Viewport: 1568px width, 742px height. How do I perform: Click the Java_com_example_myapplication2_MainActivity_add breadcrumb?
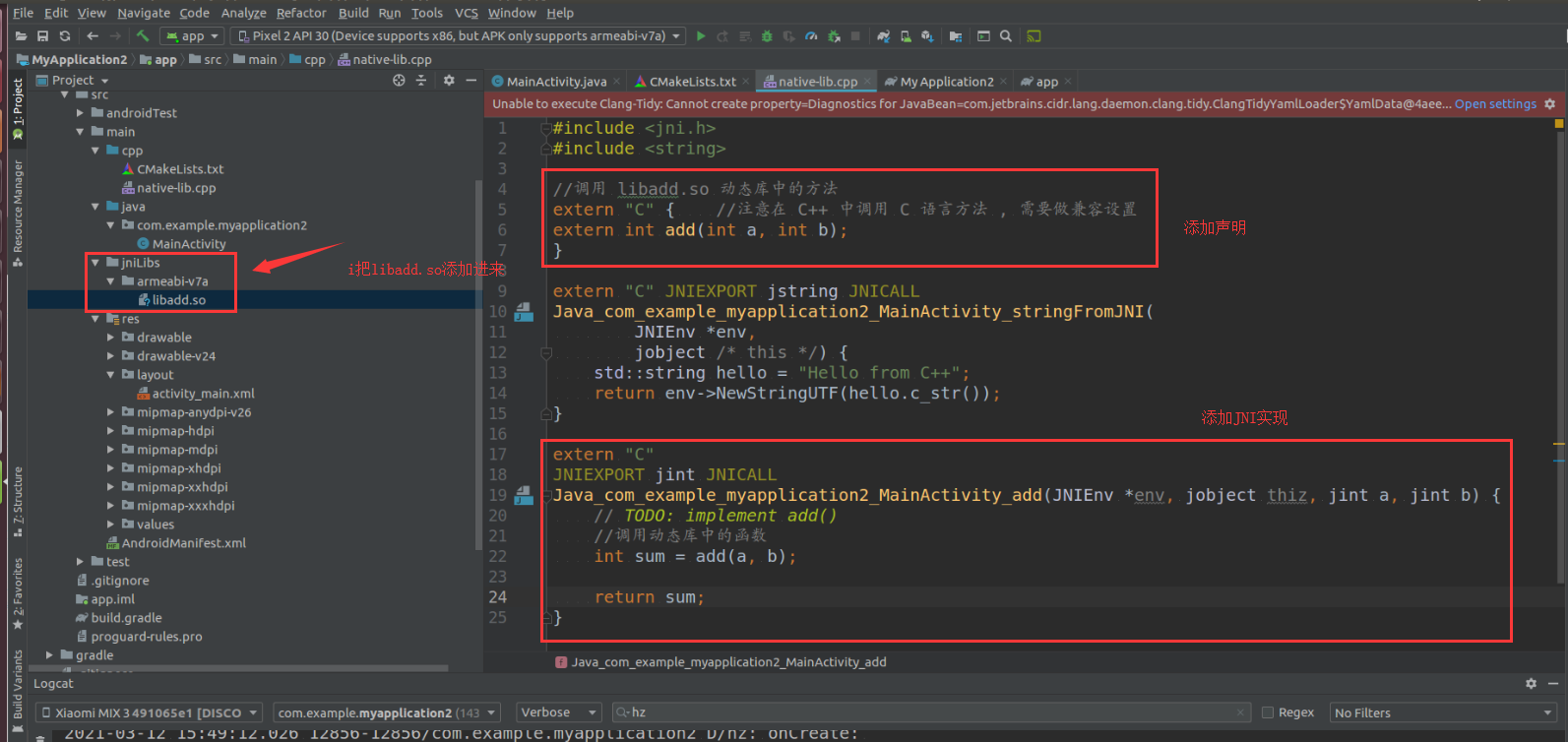(x=721, y=662)
